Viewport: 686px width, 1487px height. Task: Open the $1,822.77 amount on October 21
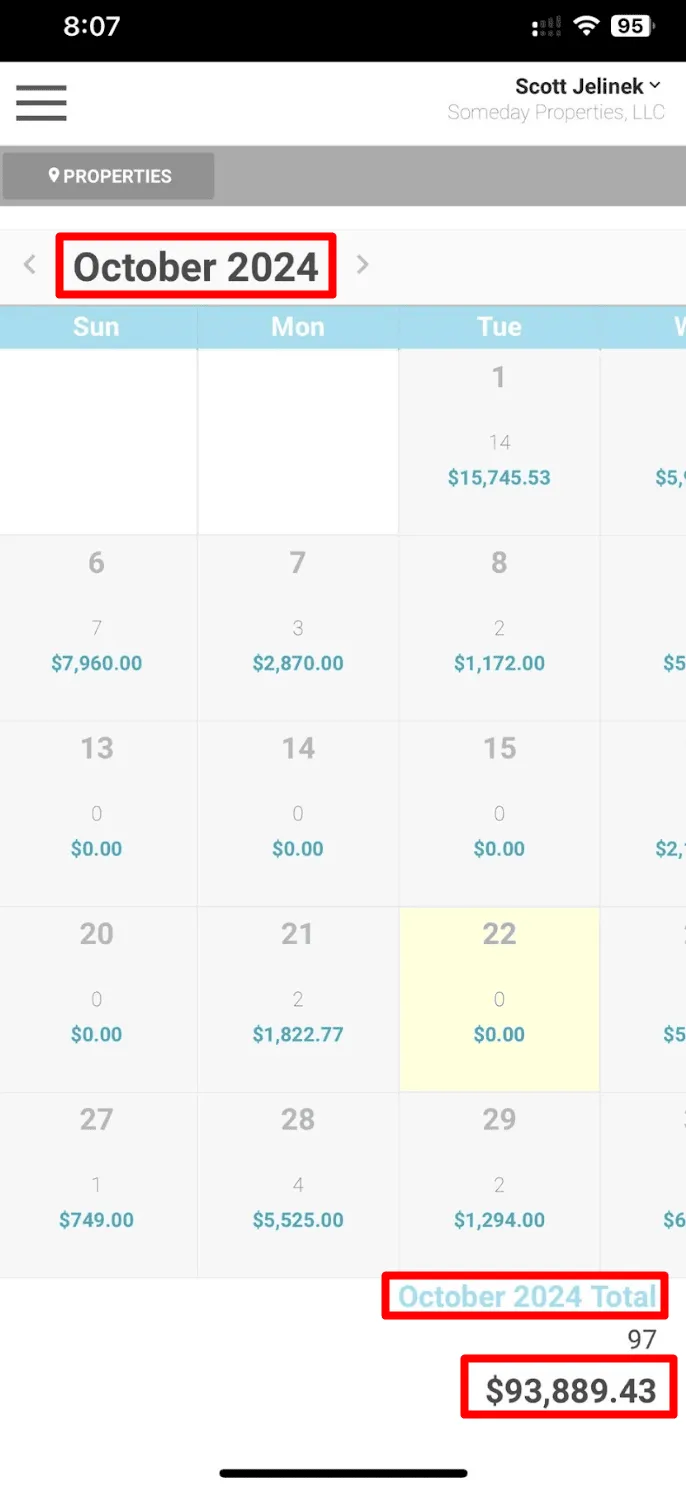[x=297, y=1035]
